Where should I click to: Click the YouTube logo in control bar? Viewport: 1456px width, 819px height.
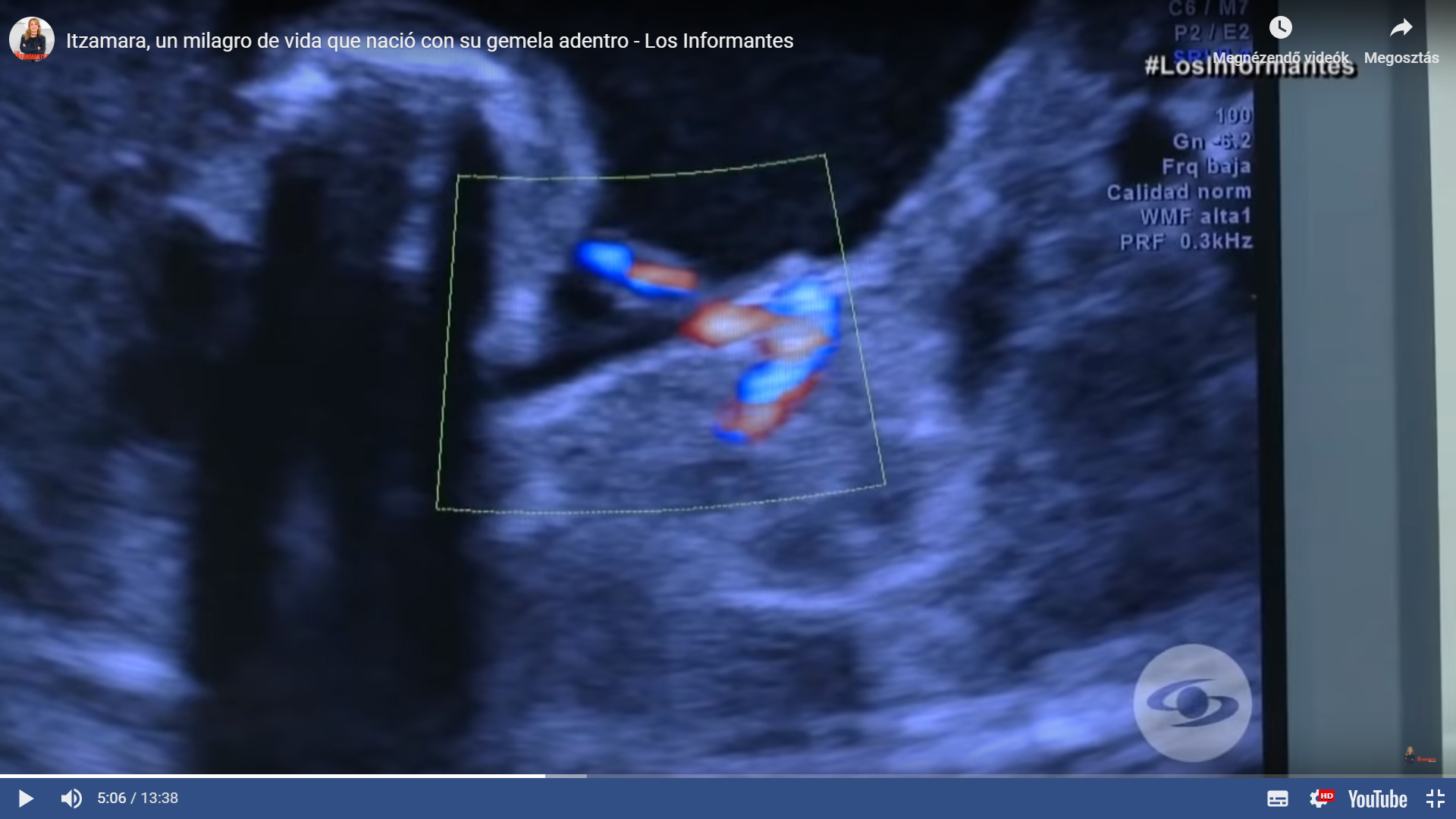(1377, 799)
